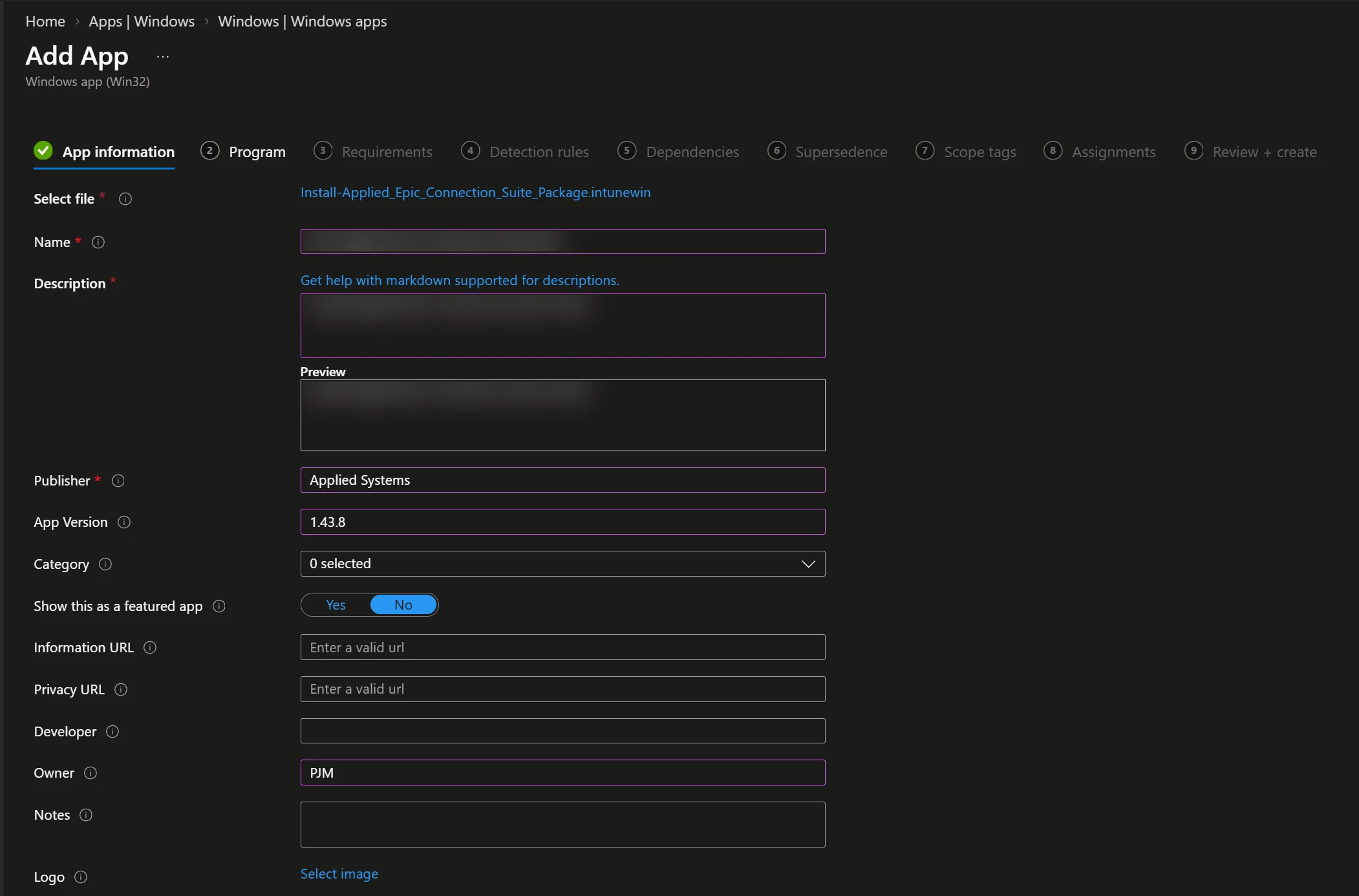Click the Description text area
This screenshot has width=1359, height=896.
point(562,326)
